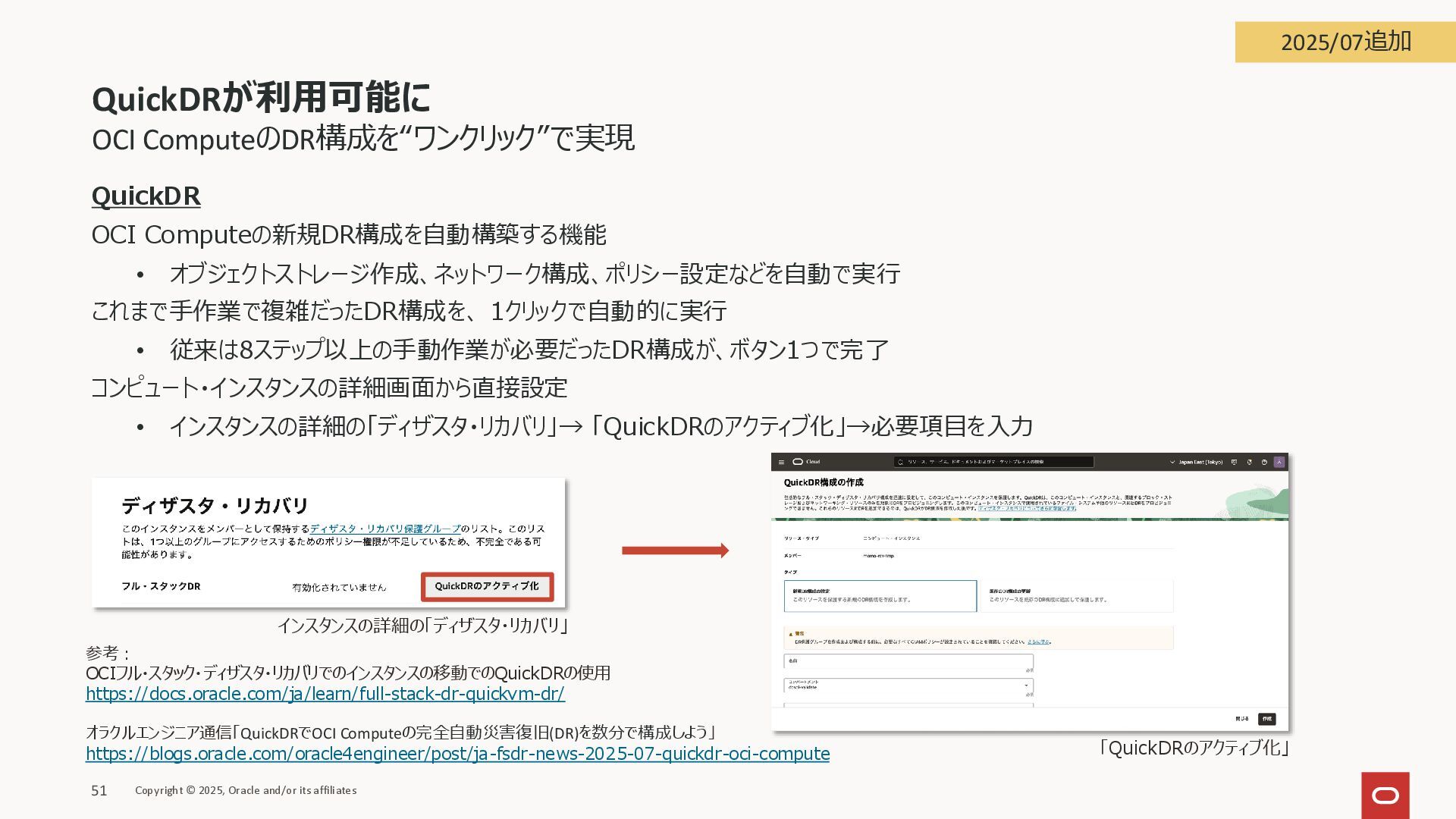Click the dark create button at form bottom
This screenshot has height=819, width=1456.
(1266, 719)
